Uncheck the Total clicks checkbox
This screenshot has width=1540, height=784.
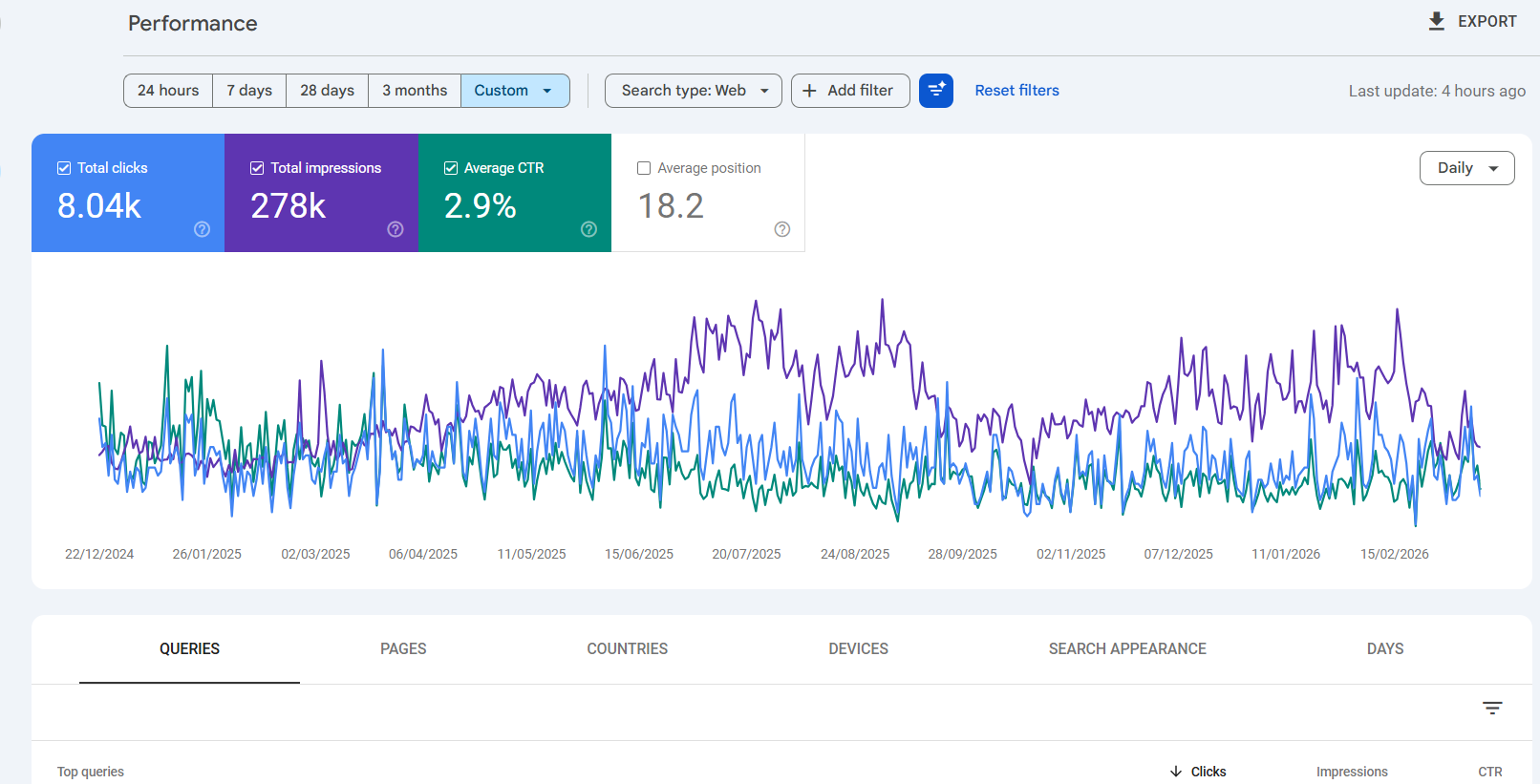(64, 168)
